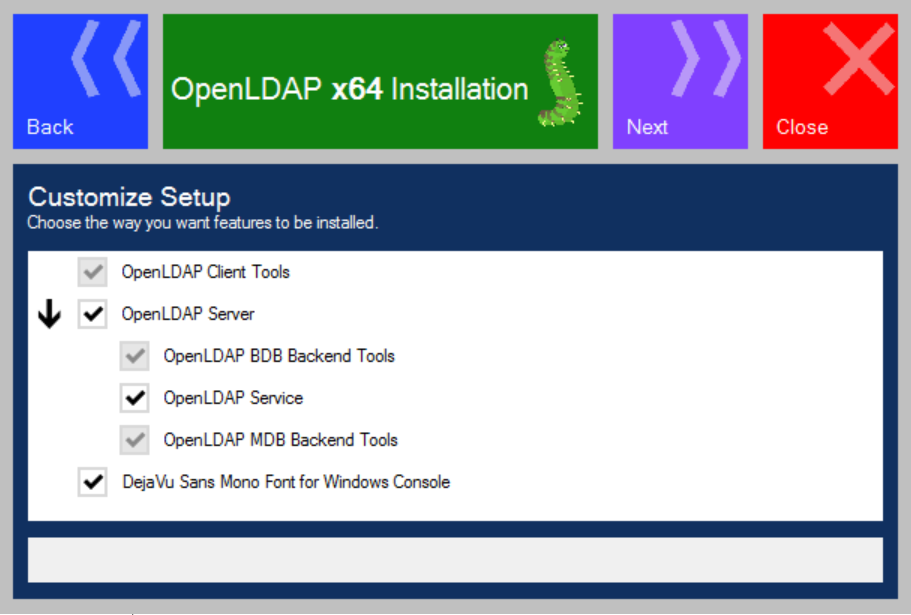This screenshot has width=911, height=615.
Task: Toggle the OpenLDAP BDB Backend Tools checkbox
Action: (x=135, y=356)
